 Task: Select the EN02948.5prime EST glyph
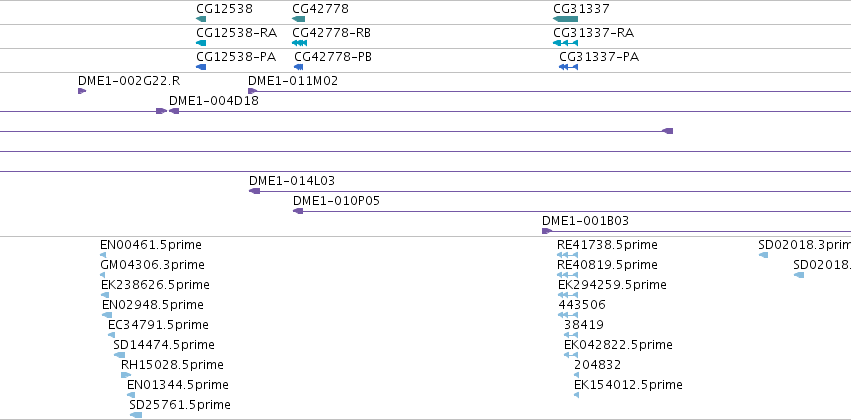coord(107,315)
